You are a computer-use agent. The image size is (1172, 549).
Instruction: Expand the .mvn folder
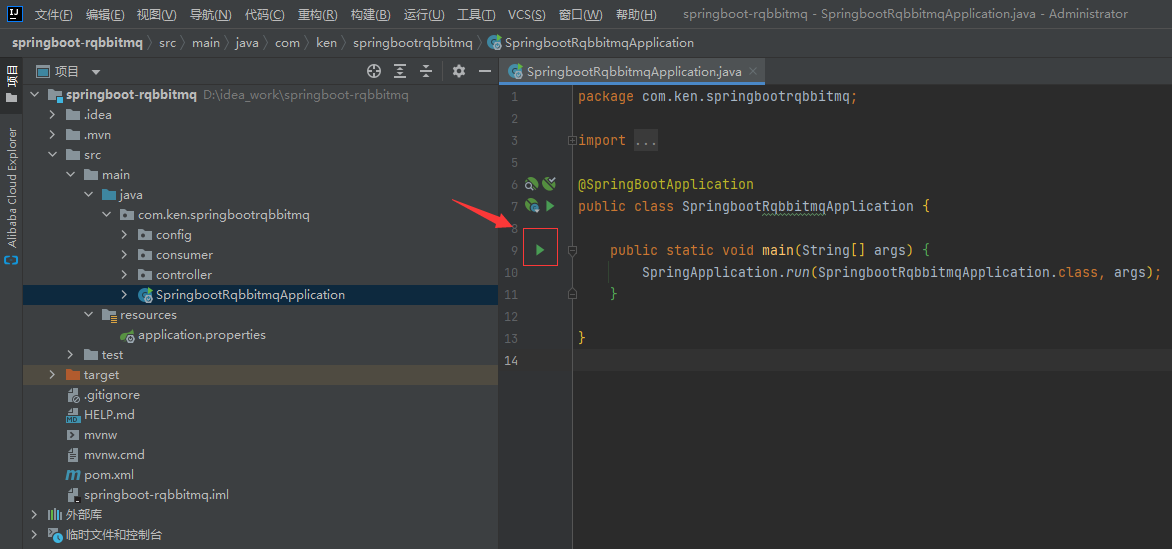52,135
